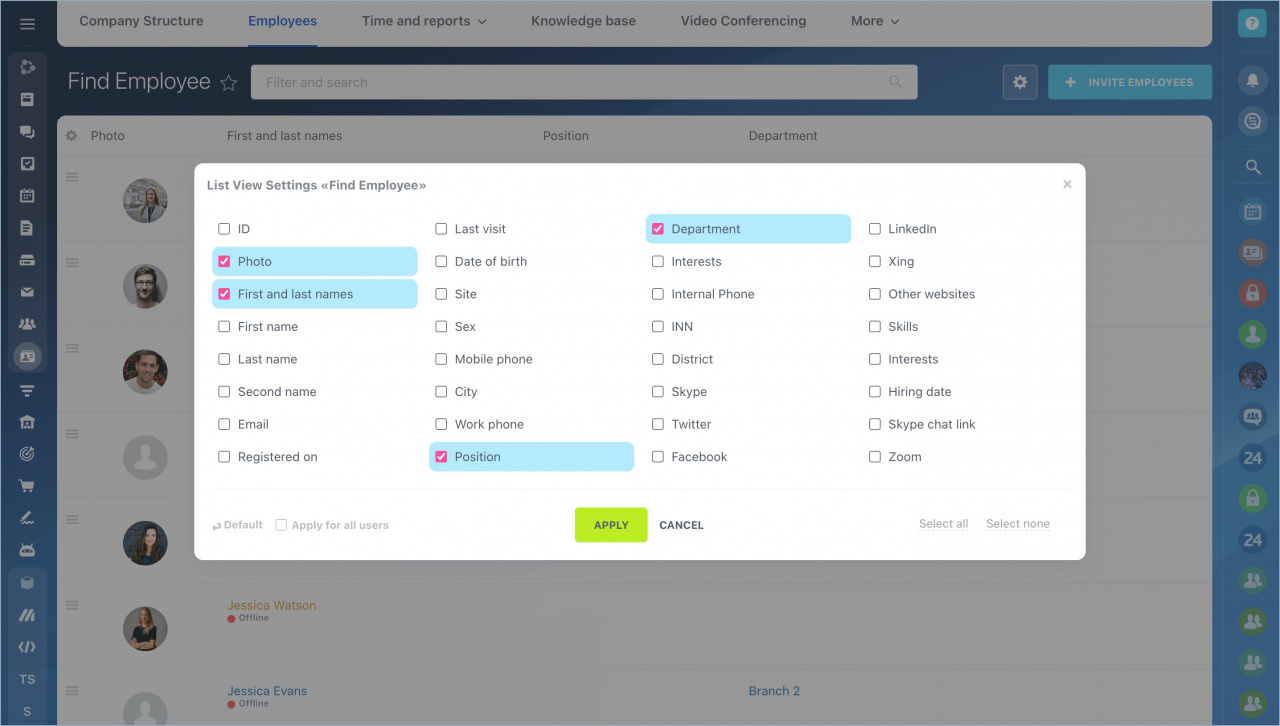Click the highlighted employee card icon in sidebar
The width and height of the screenshot is (1280, 726).
tap(27, 357)
